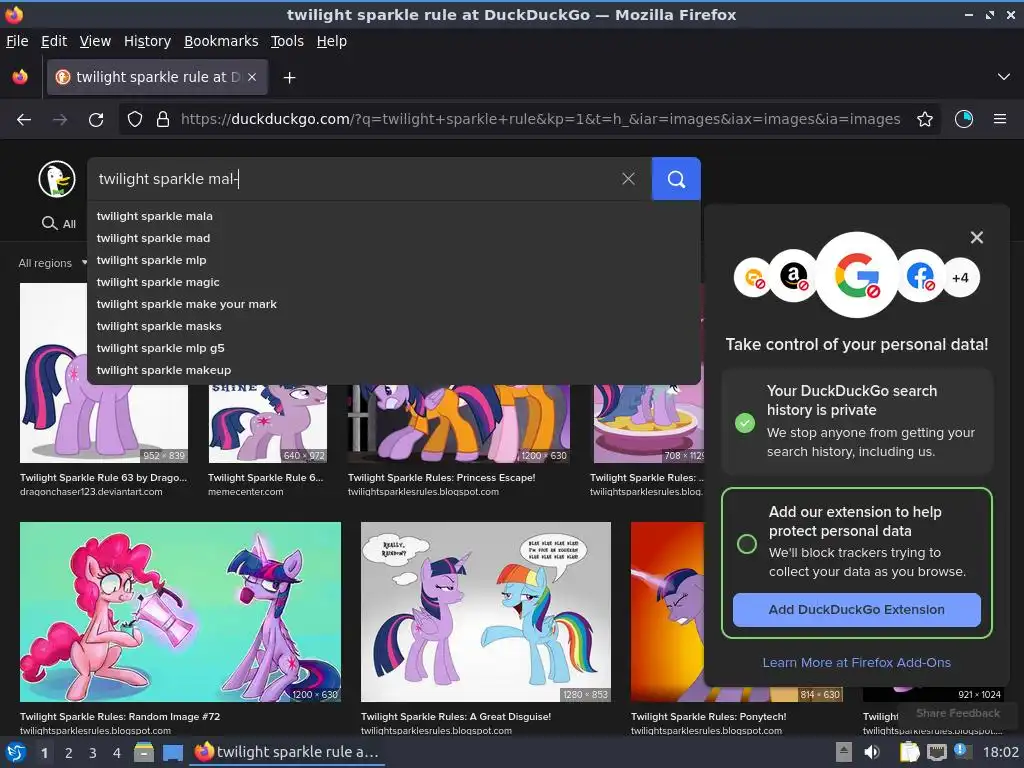The image size is (1024, 768).
Task: Choose suggestion twilight sparkle makeup
Action: click(394, 370)
